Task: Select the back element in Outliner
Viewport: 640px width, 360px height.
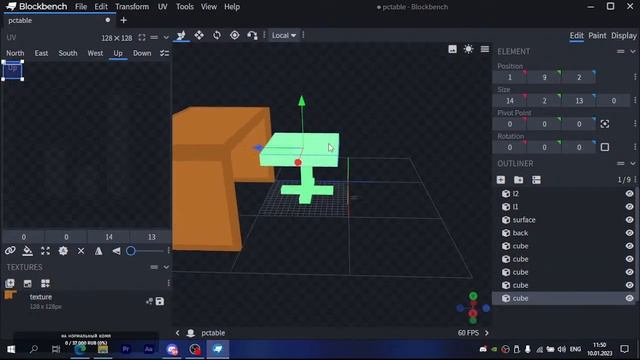Action: [x=564, y=233]
